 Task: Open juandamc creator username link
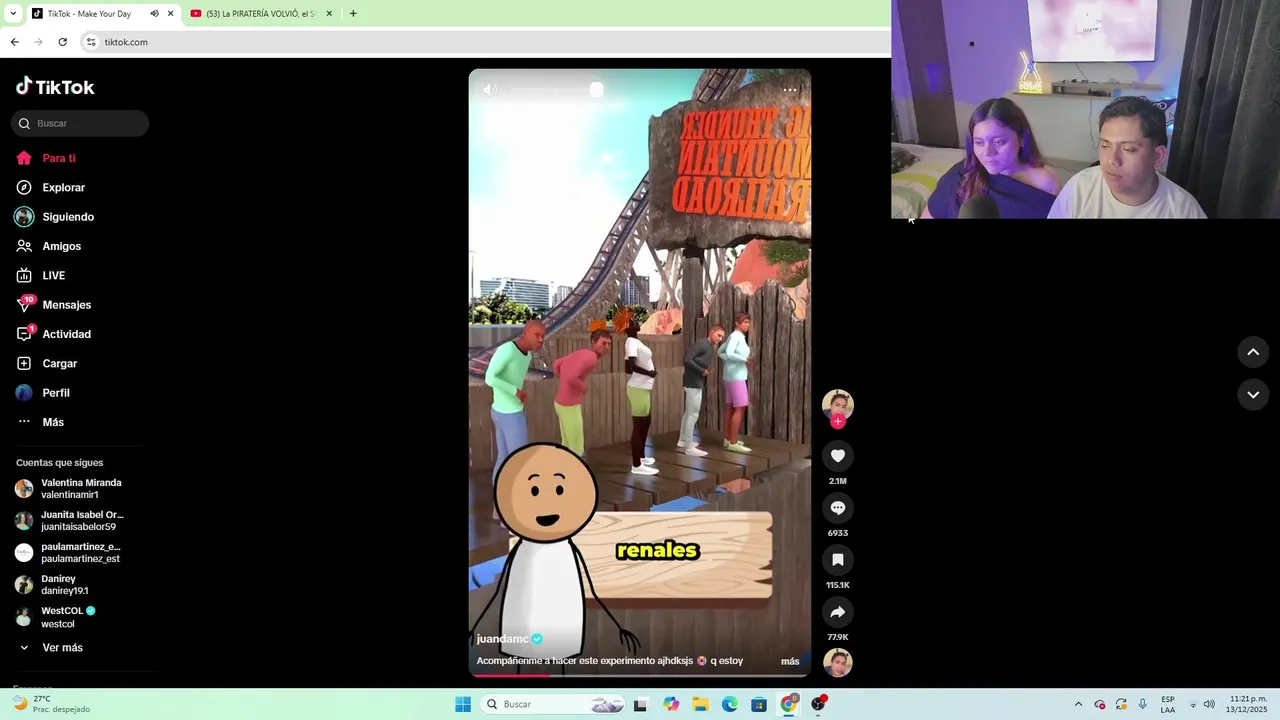pyautogui.click(x=502, y=639)
